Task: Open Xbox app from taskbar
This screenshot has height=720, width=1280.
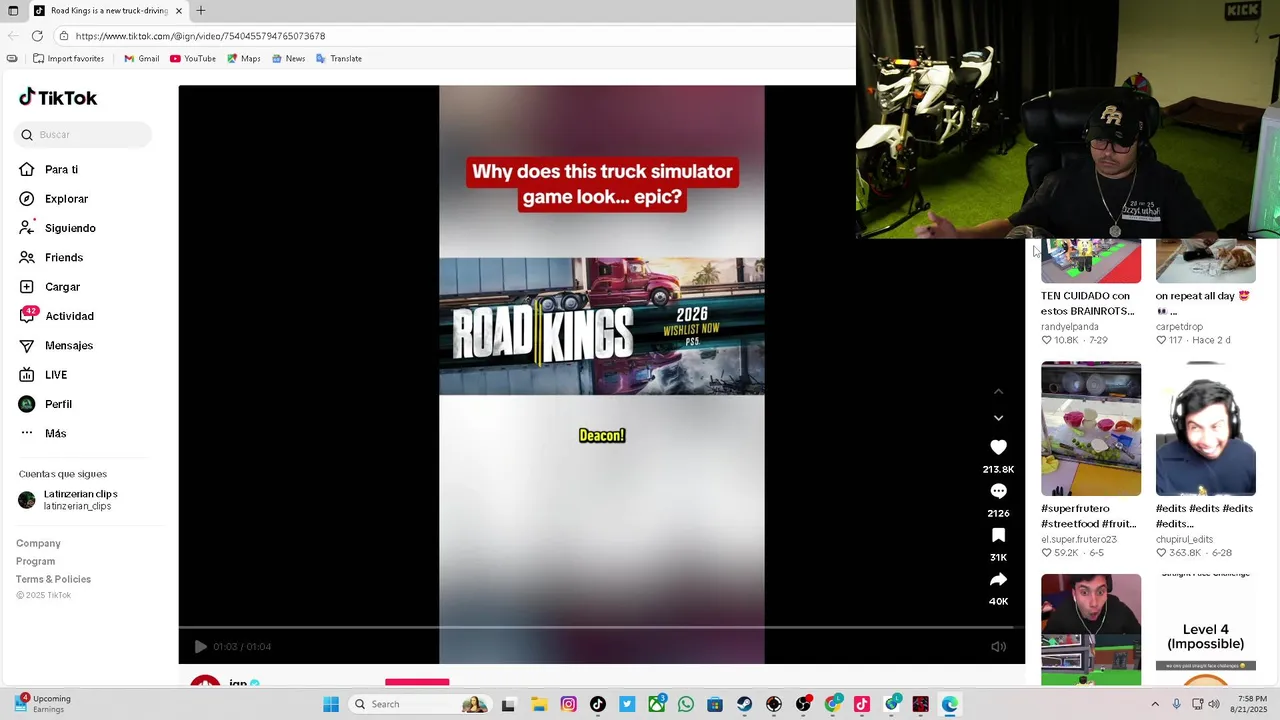Action: coord(656,704)
